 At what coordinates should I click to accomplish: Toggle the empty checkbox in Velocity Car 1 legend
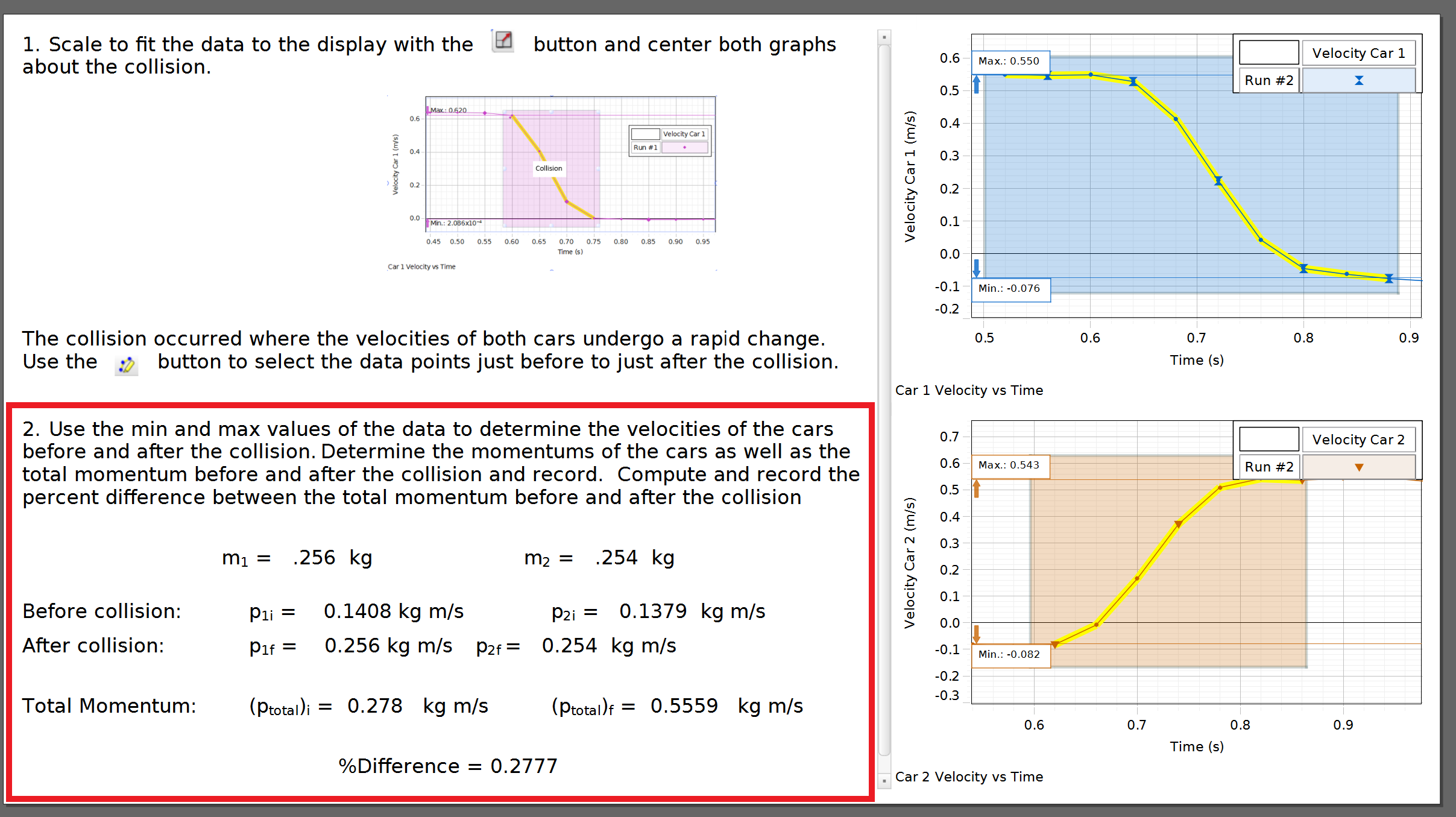[x=1268, y=52]
